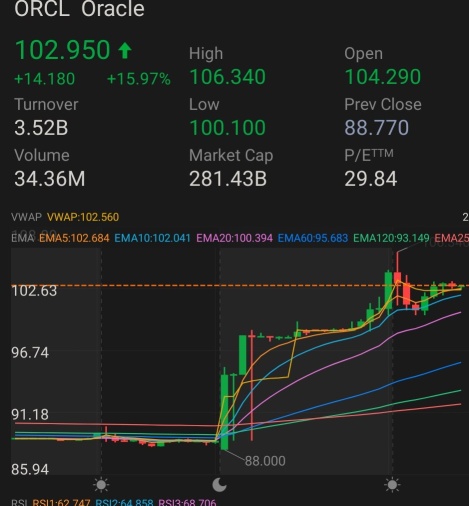Tap the RSI3:68.706 legend entry
Screen dimensions: 469x506
(x=187, y=503)
